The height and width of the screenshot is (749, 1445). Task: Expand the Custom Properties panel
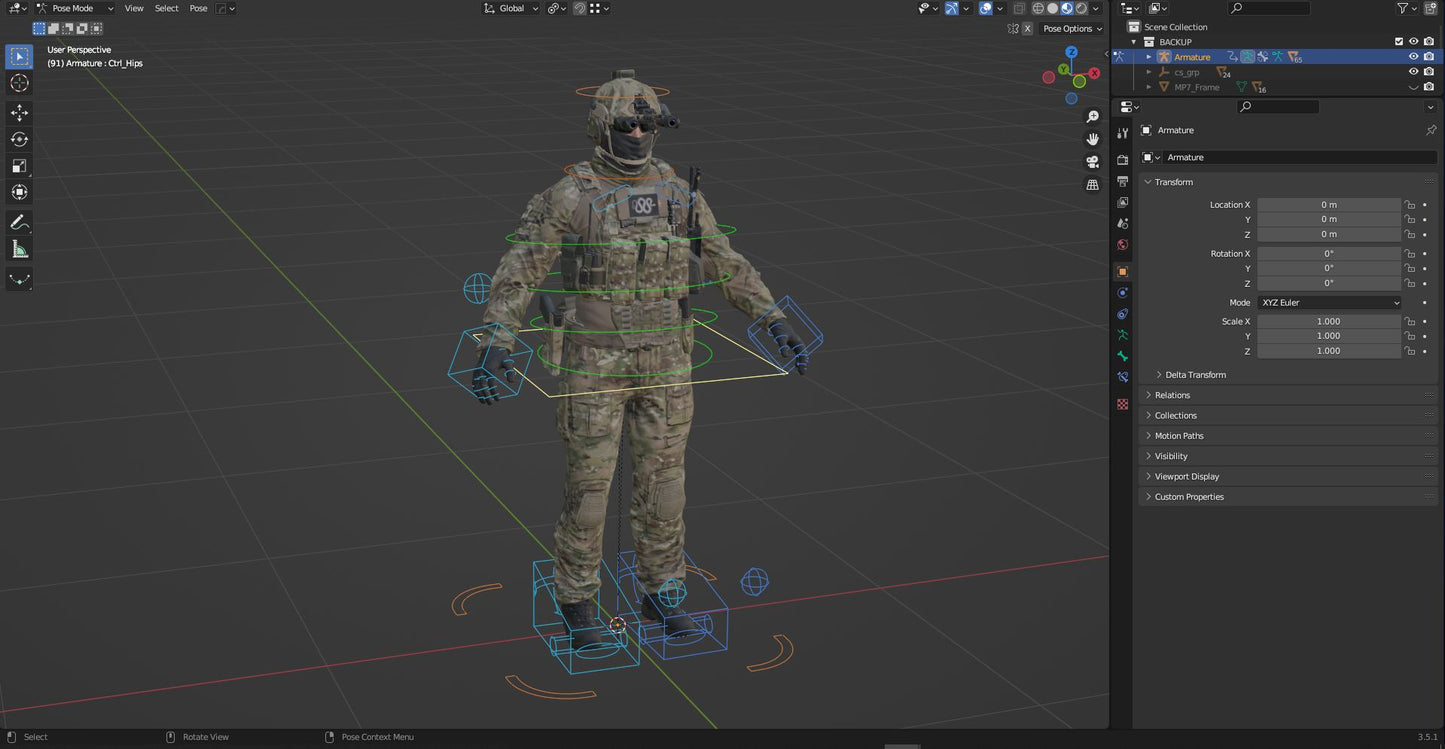[1189, 497]
